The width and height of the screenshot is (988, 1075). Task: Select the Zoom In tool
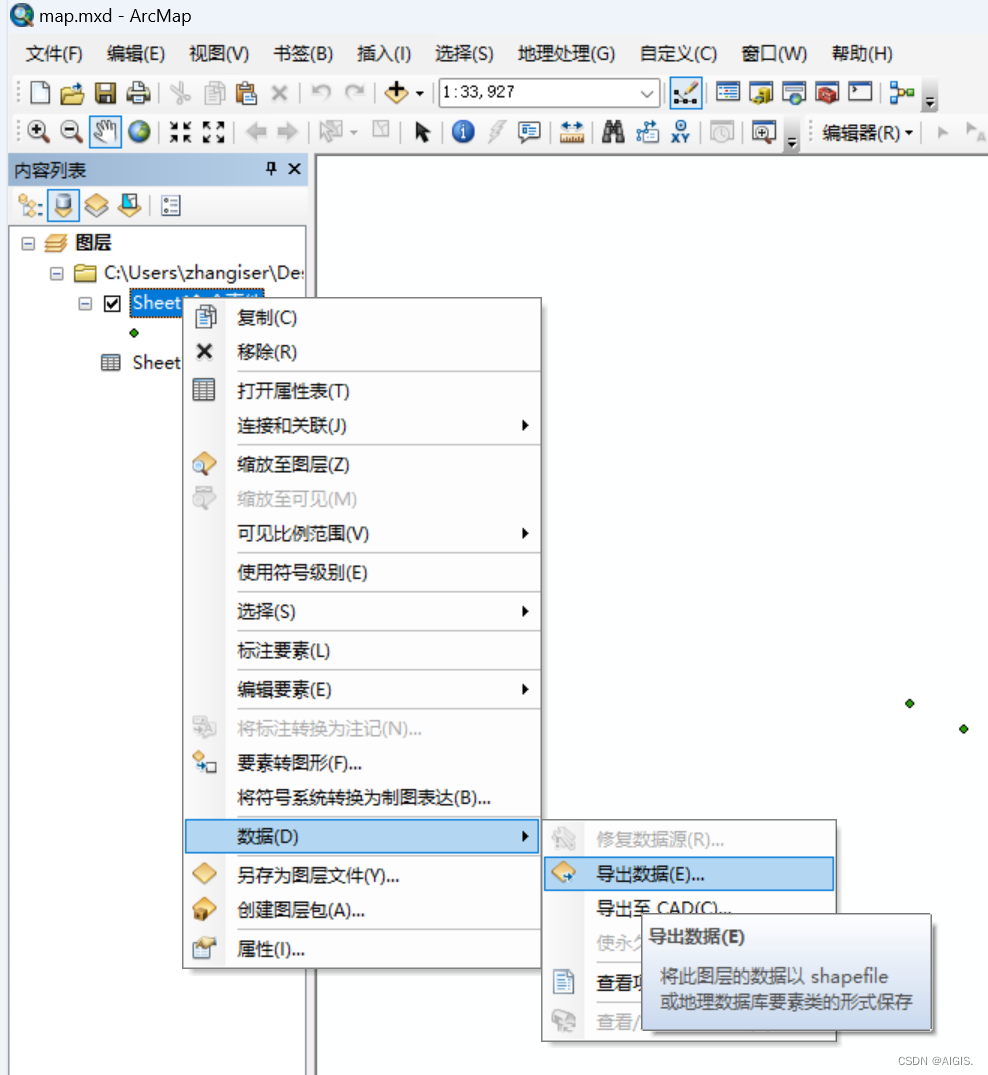click(38, 132)
